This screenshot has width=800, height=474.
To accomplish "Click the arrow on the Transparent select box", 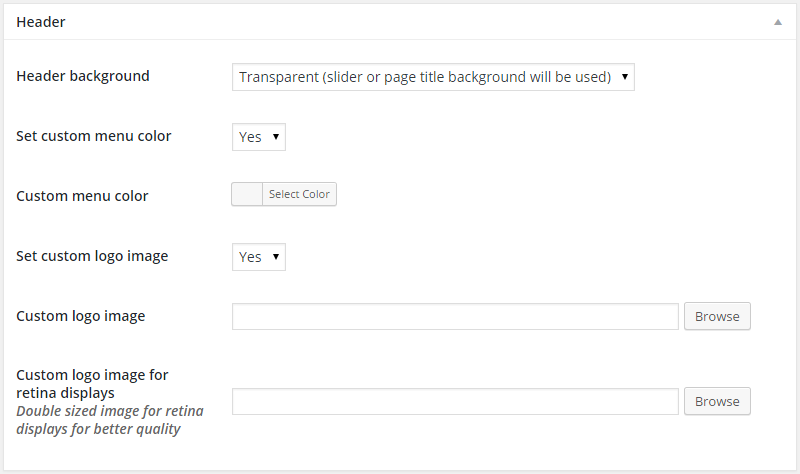I will [624, 77].
